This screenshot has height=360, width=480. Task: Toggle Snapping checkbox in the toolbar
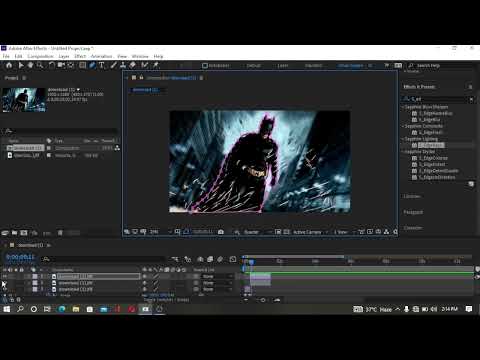coord(205,66)
